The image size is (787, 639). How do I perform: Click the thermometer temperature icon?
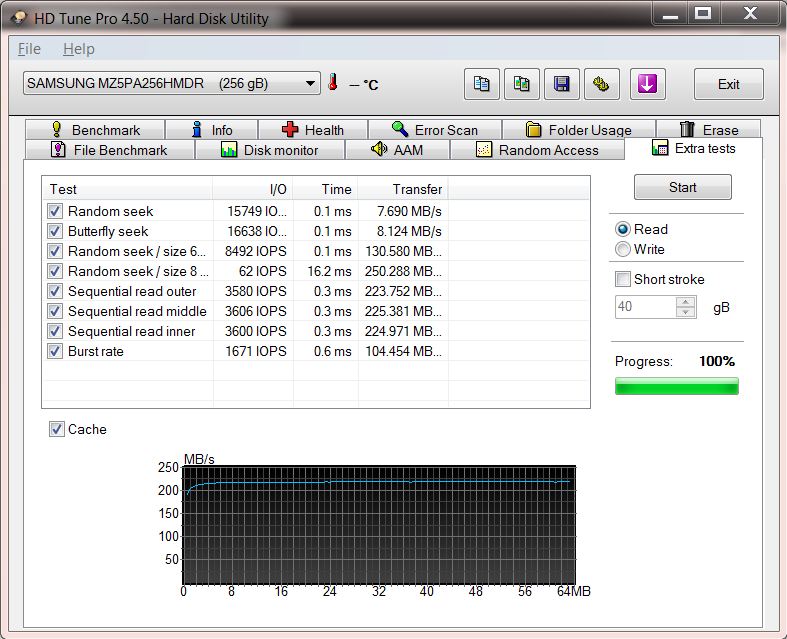click(333, 84)
